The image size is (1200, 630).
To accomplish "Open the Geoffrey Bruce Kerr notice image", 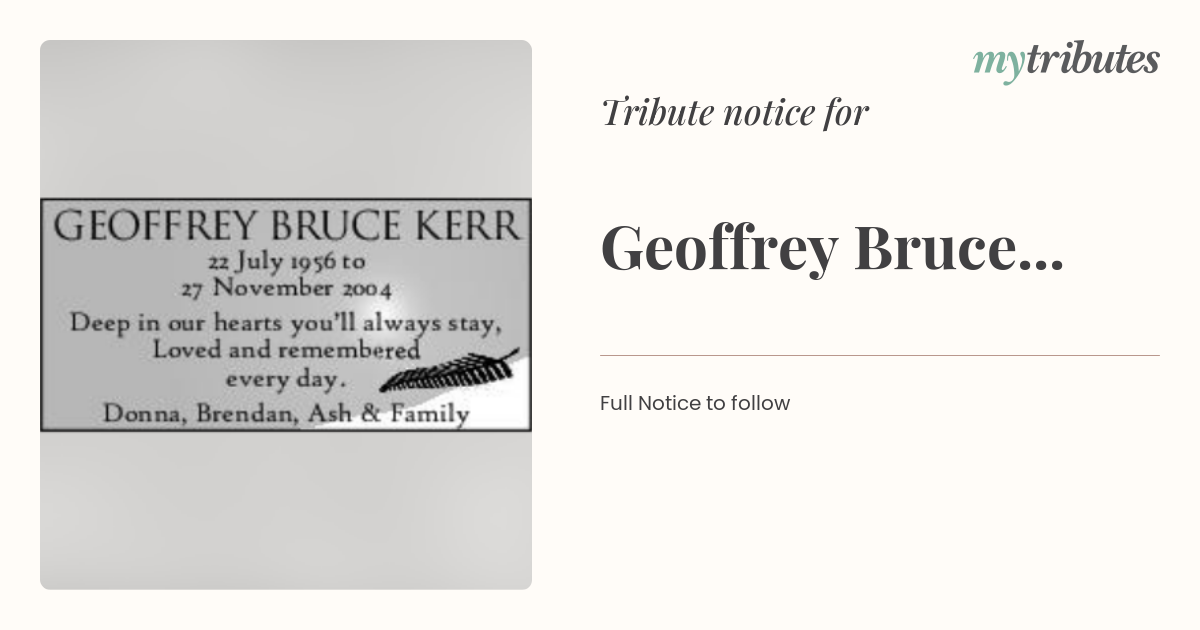I will pyautogui.click(x=286, y=315).
